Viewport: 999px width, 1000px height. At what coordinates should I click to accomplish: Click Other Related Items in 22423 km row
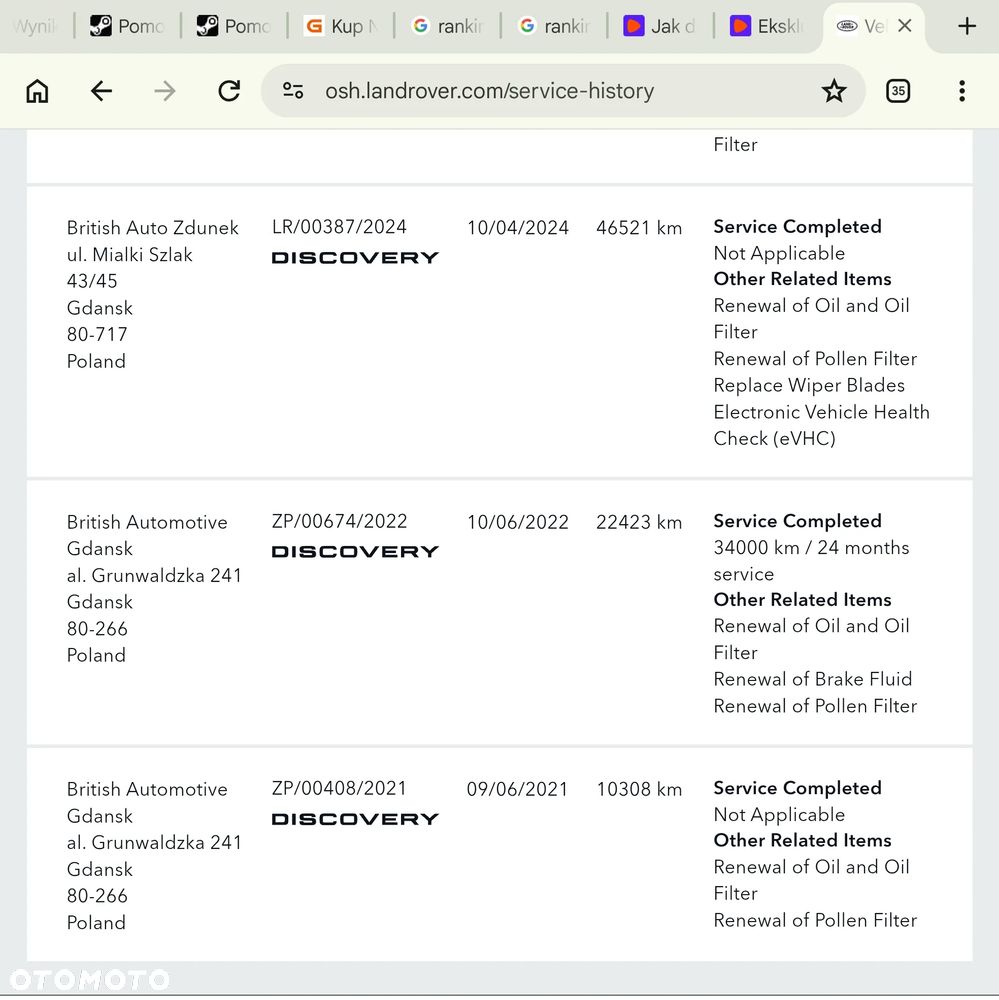[803, 599]
